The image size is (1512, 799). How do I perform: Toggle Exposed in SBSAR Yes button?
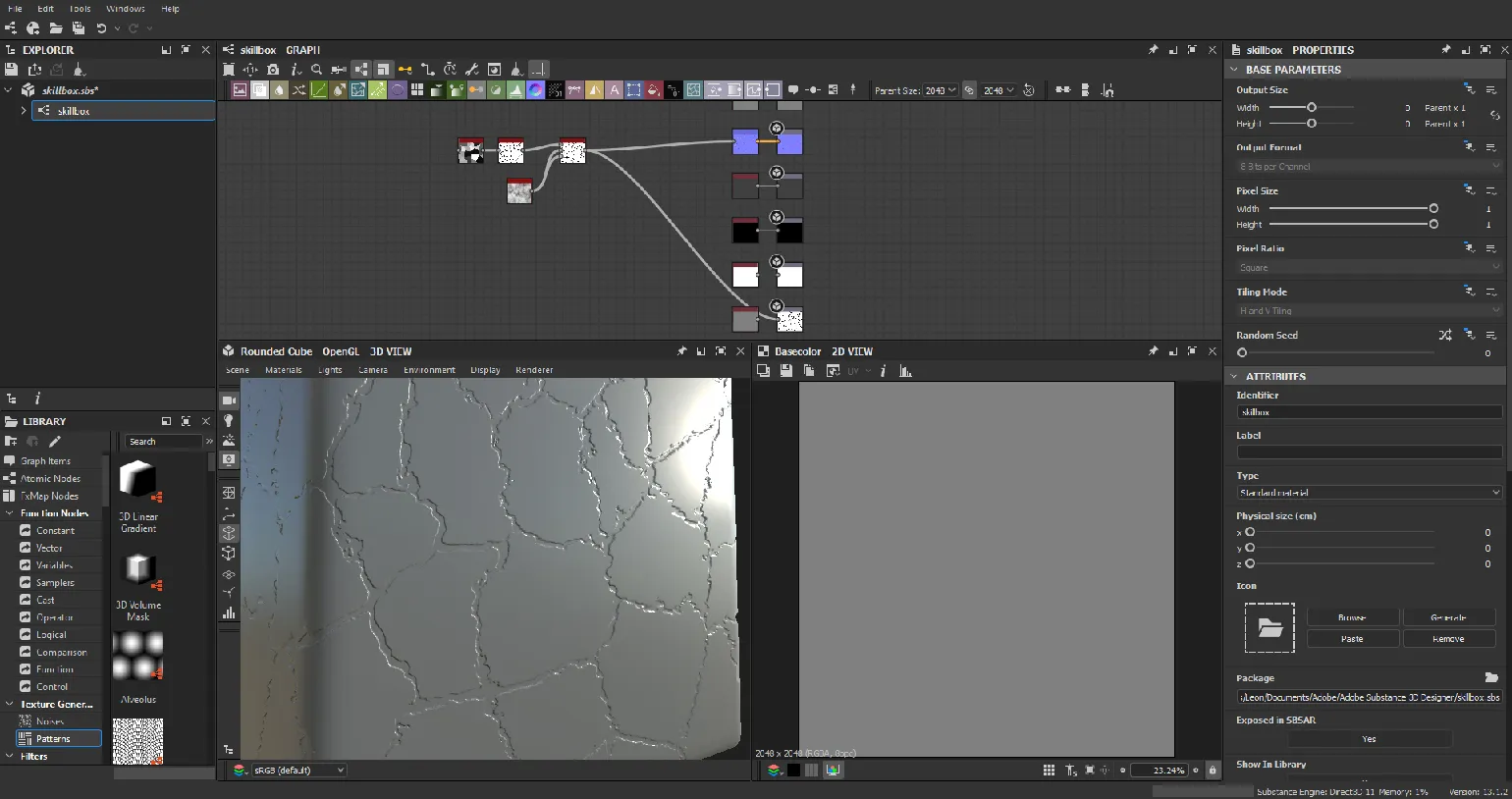(x=1369, y=739)
